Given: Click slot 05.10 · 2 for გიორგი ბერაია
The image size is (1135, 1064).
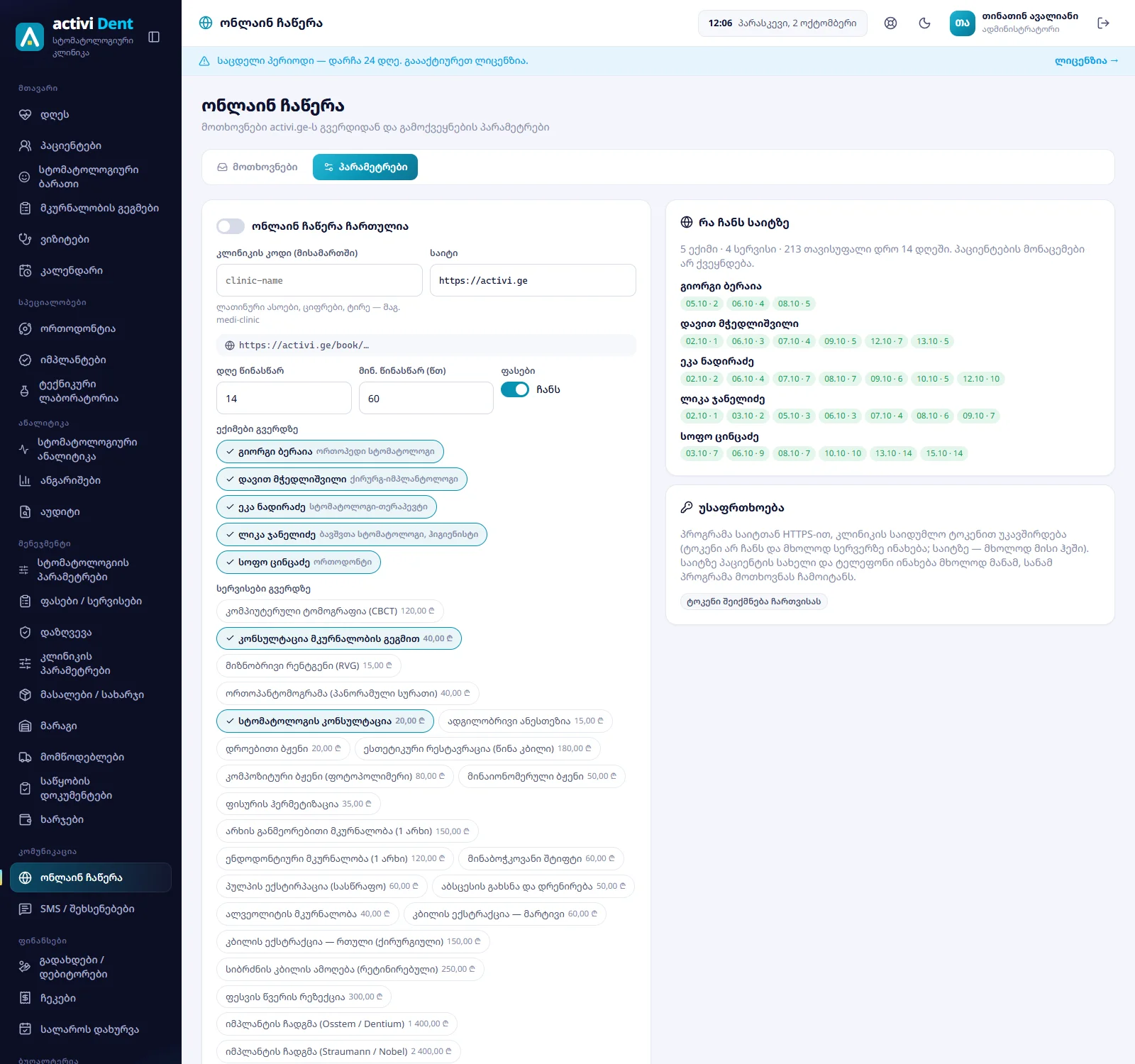Looking at the screenshot, I should point(702,304).
